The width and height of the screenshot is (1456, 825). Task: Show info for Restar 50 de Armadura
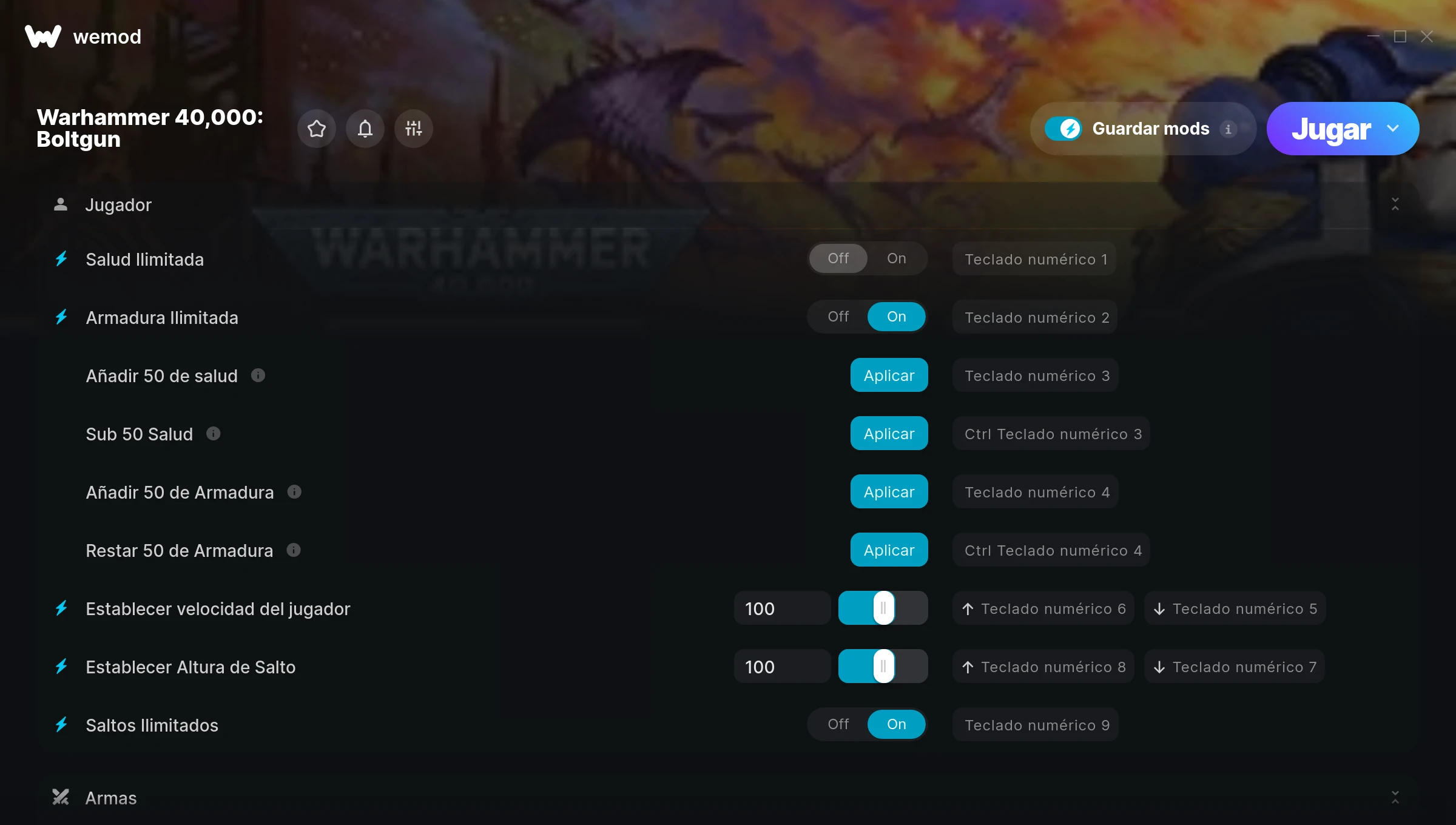(x=294, y=550)
